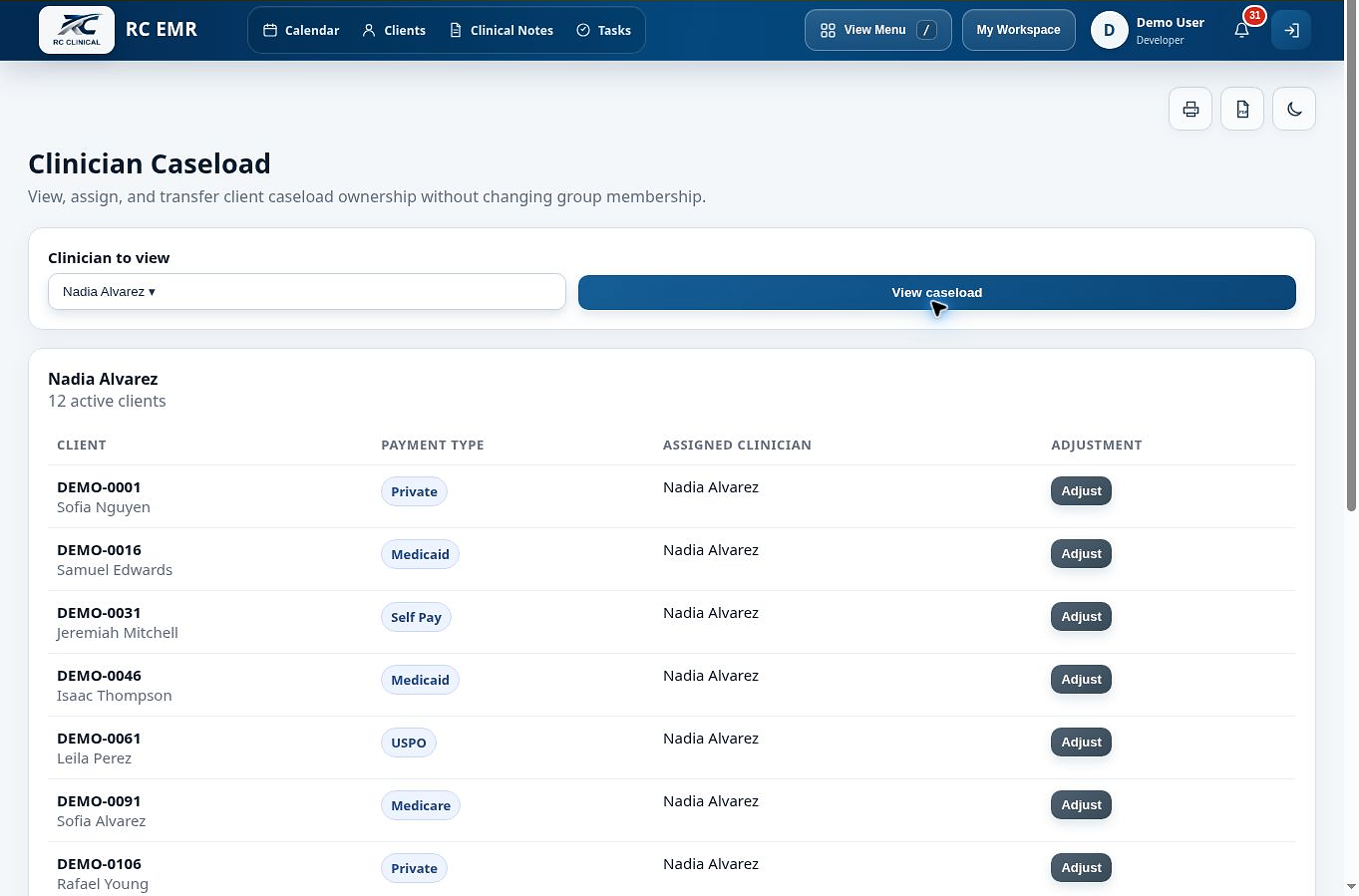Click the Private badge for Sofia Nguyen
1359x896 pixels.
[414, 491]
